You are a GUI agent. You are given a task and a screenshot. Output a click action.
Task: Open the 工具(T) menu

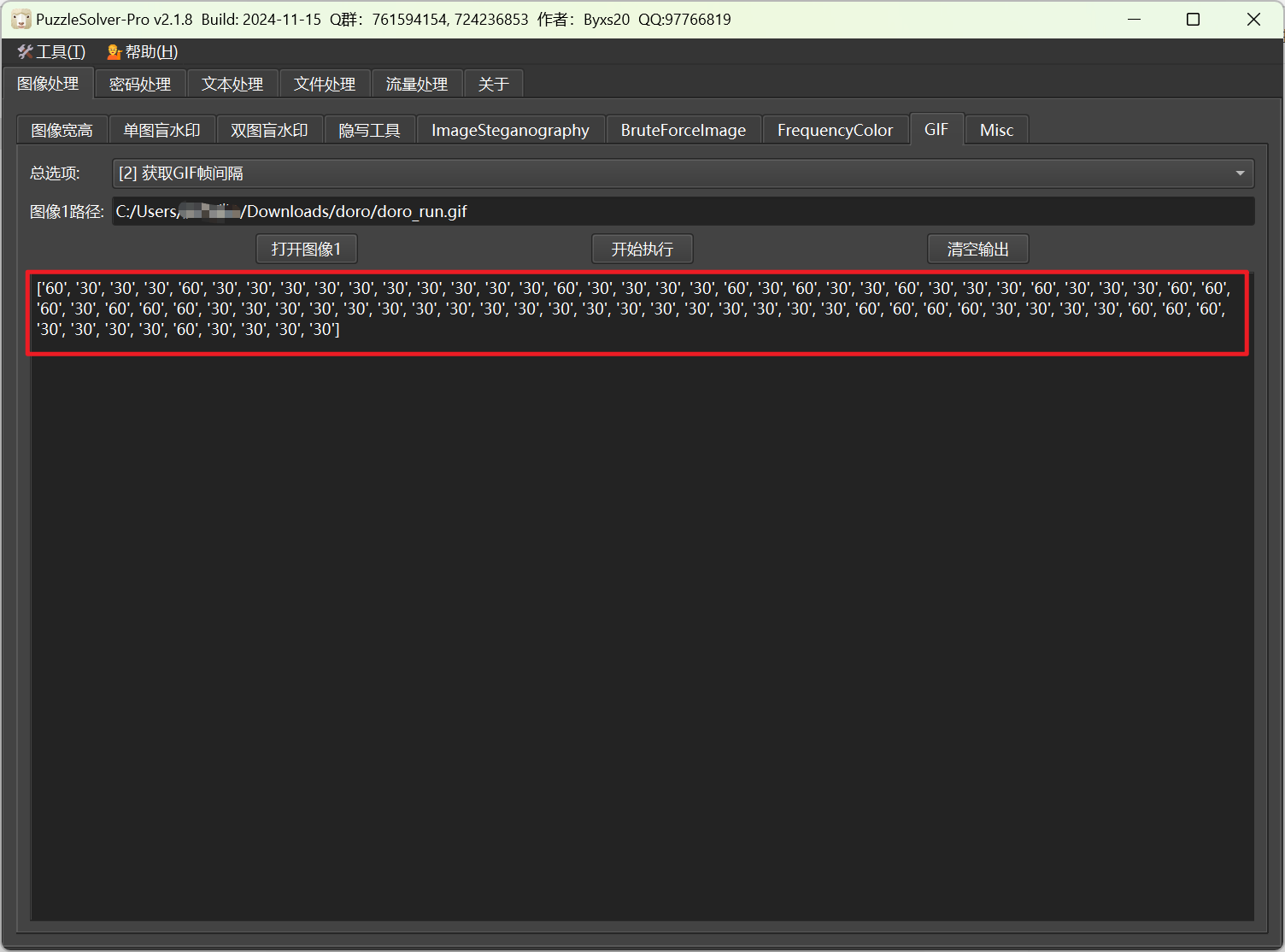point(52,52)
